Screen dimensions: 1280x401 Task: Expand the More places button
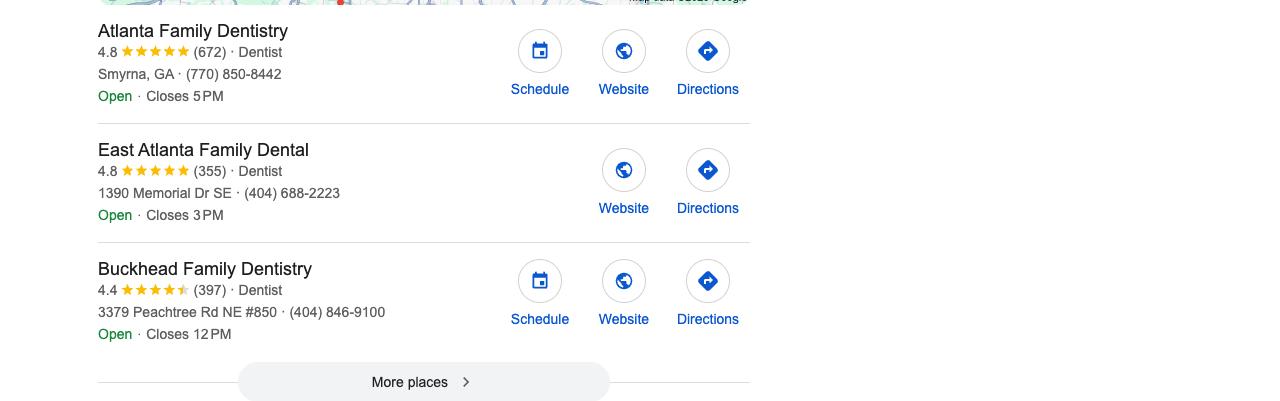point(424,382)
